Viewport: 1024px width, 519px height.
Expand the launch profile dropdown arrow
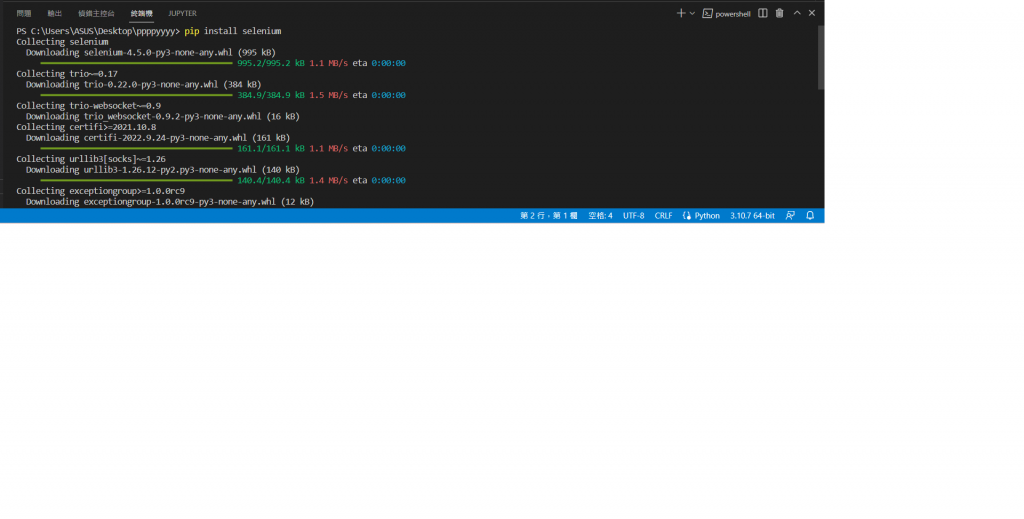(x=692, y=13)
